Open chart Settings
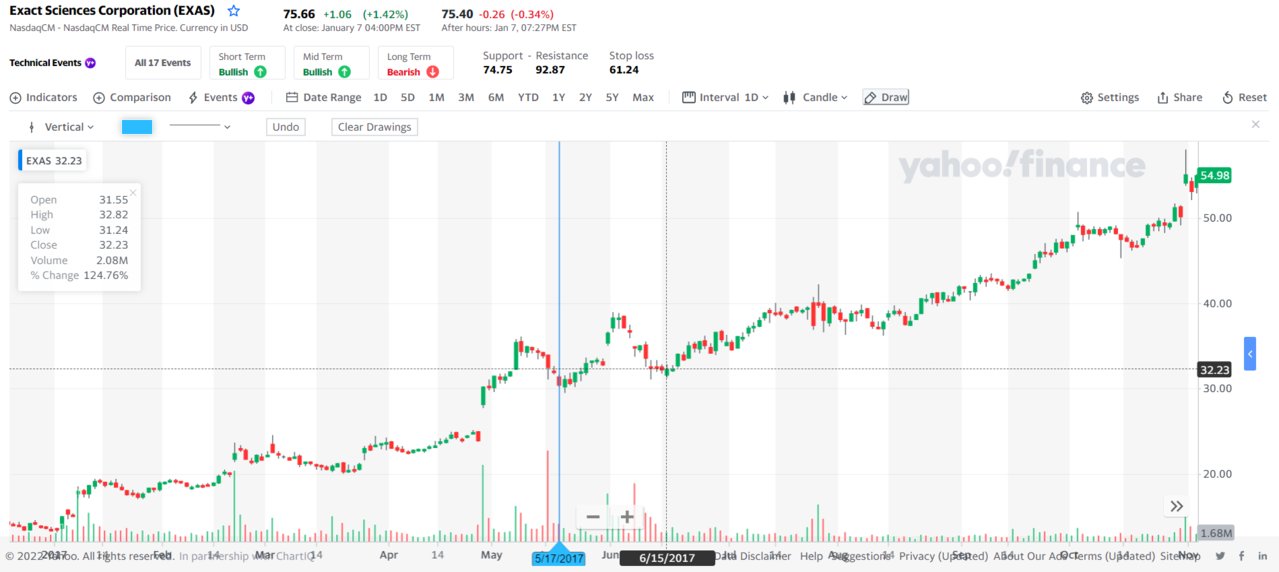The height and width of the screenshot is (572, 1279). coord(1110,97)
